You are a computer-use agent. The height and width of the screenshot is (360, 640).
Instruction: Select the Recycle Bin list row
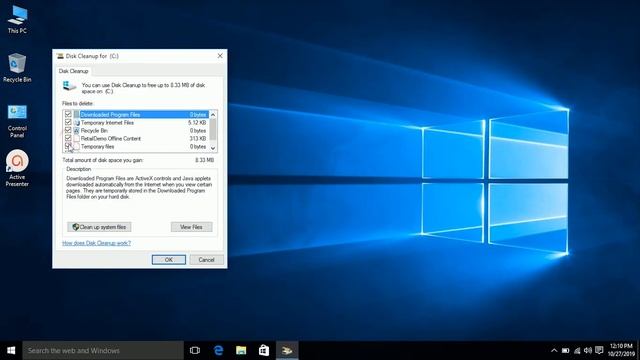pos(136,131)
